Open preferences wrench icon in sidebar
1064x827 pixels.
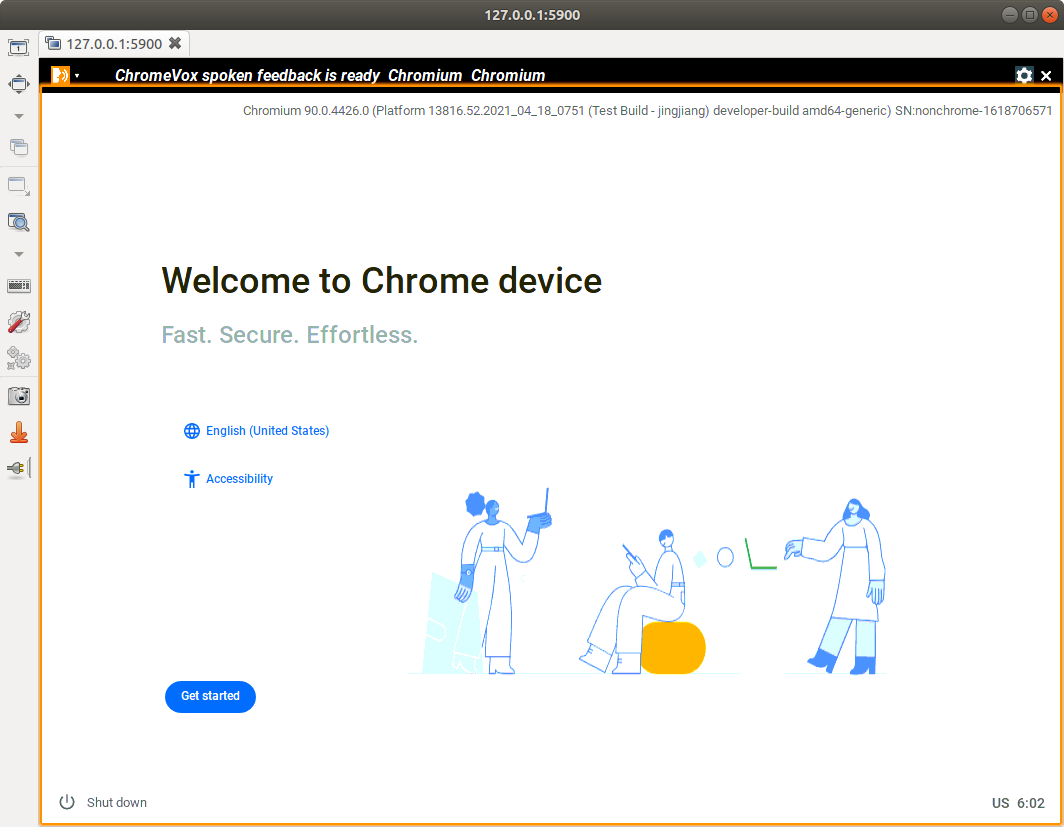point(18,322)
